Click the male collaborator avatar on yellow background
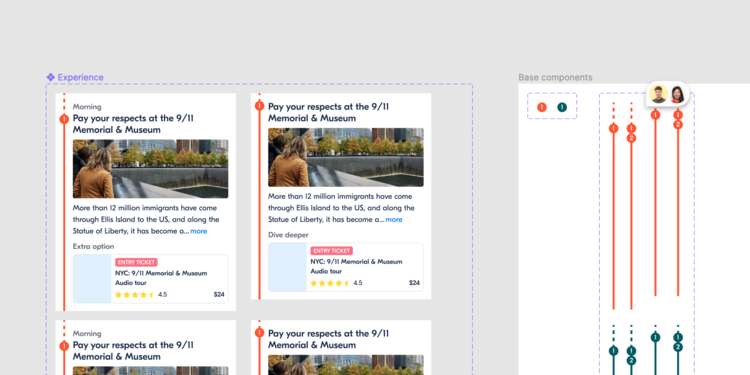 tap(659, 94)
